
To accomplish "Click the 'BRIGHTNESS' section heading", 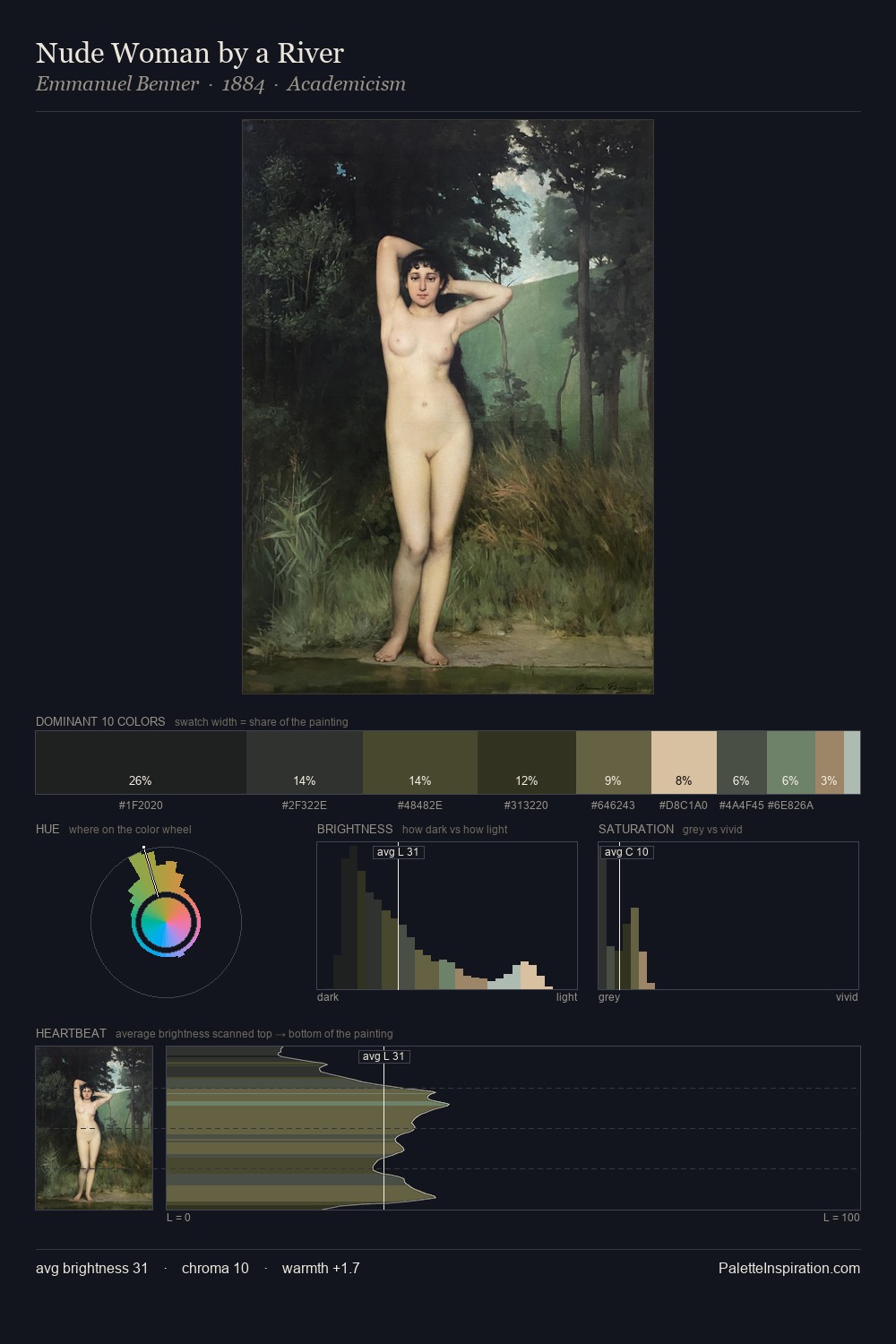I will (x=355, y=829).
